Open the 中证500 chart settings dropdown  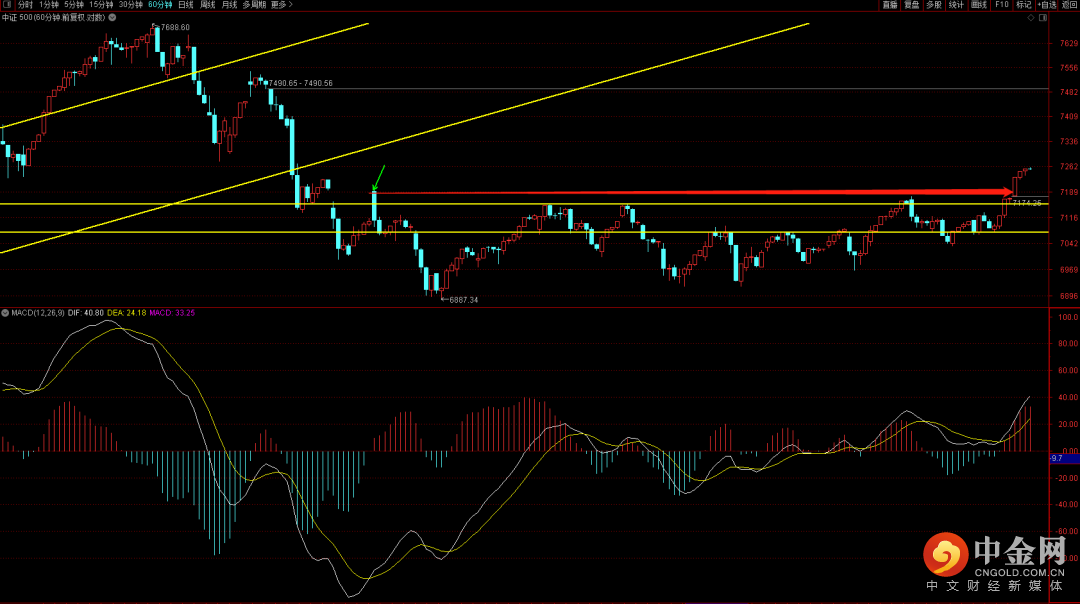pyautogui.click(x=112, y=18)
